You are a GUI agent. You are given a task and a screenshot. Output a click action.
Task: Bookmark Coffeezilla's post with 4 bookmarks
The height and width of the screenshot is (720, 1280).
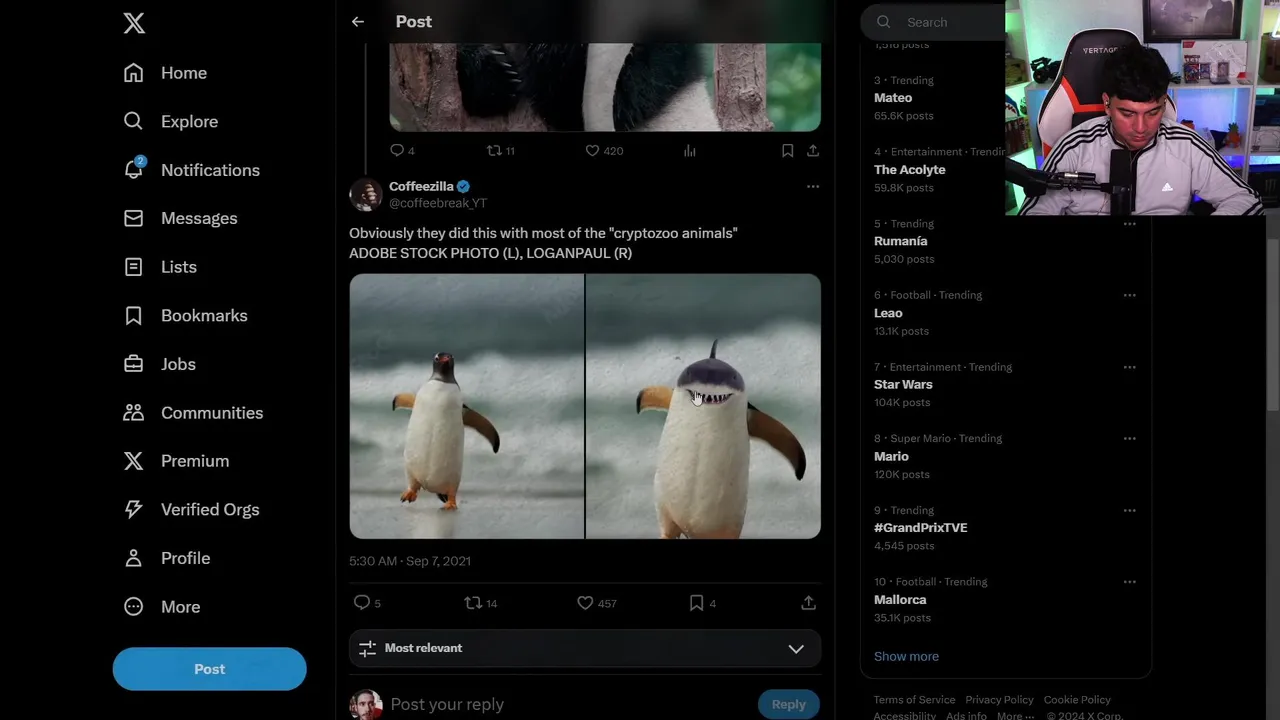[696, 602]
